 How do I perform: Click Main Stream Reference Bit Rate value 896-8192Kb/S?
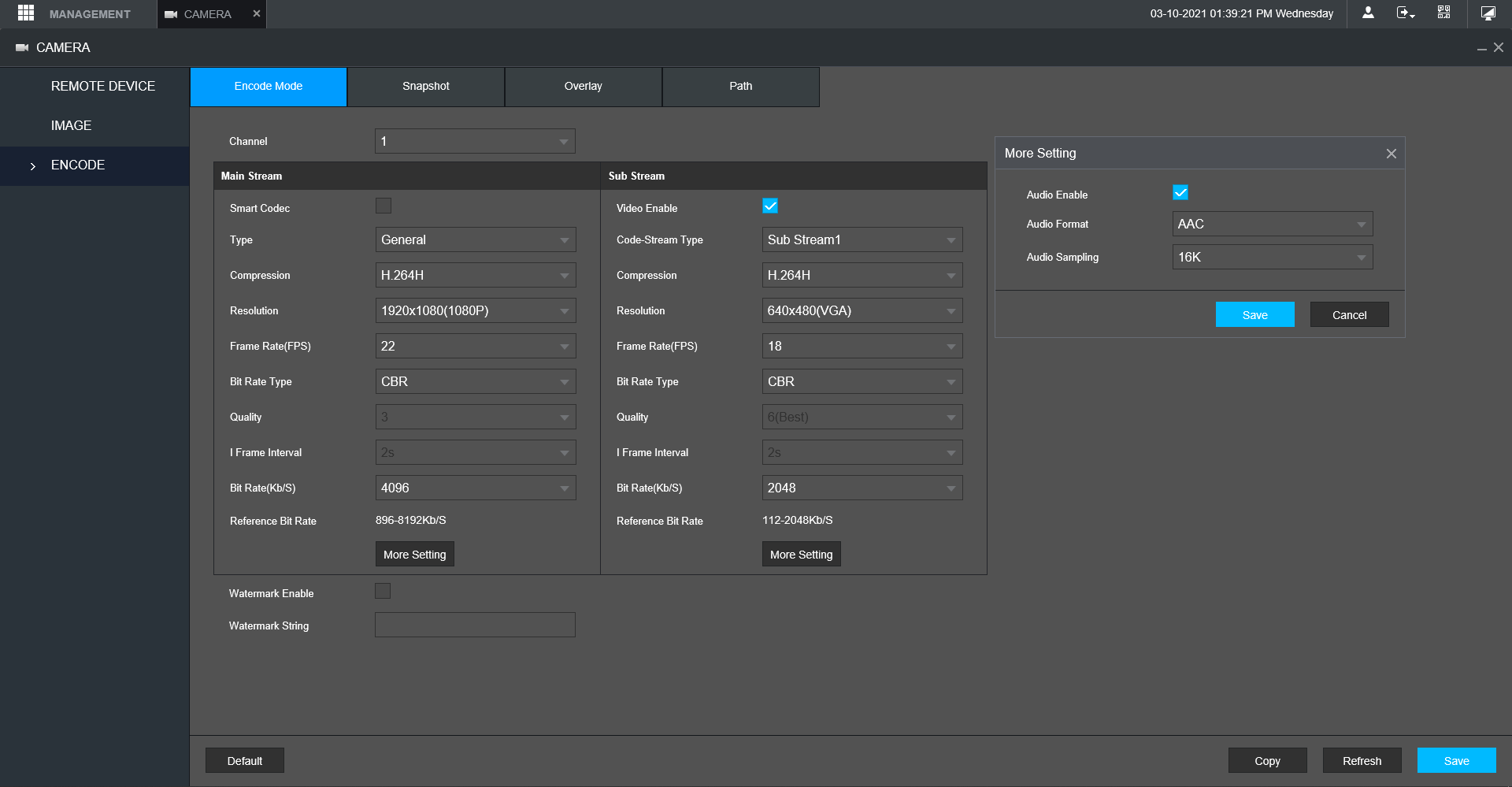(x=411, y=521)
